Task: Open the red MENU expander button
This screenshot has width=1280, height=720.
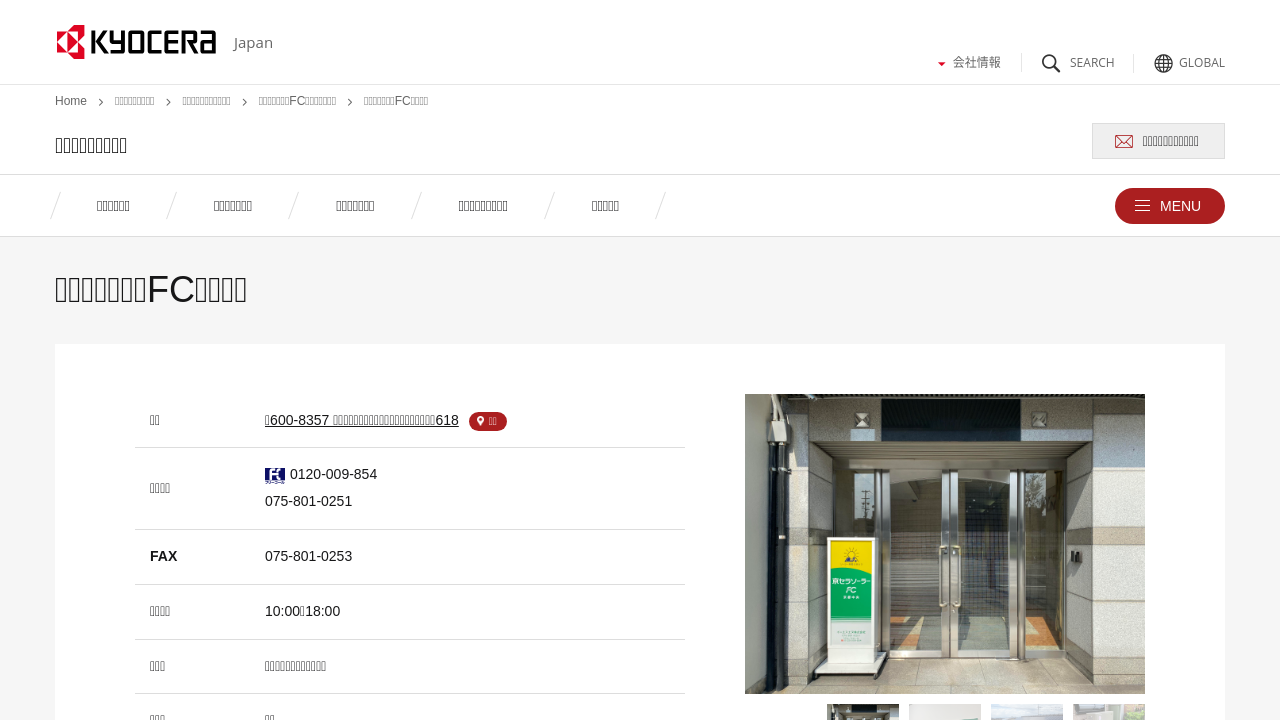Action: click(x=1169, y=206)
